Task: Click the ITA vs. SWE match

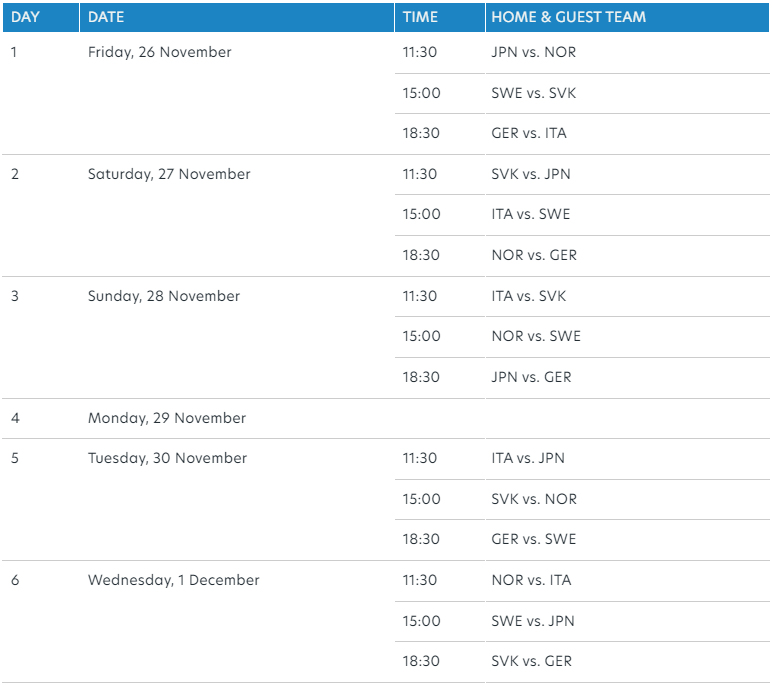Action: coord(531,214)
